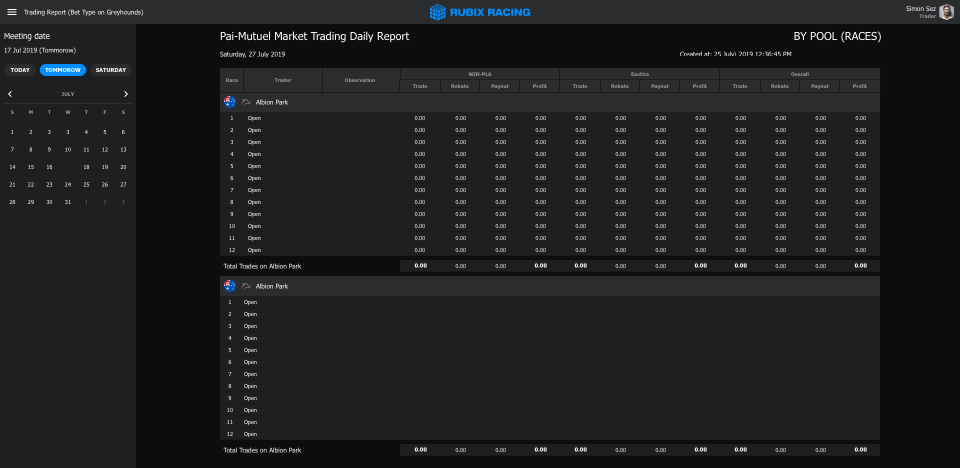This screenshot has height=468, width=960.
Task: Go to previous month in calendar
Action: 11,94
